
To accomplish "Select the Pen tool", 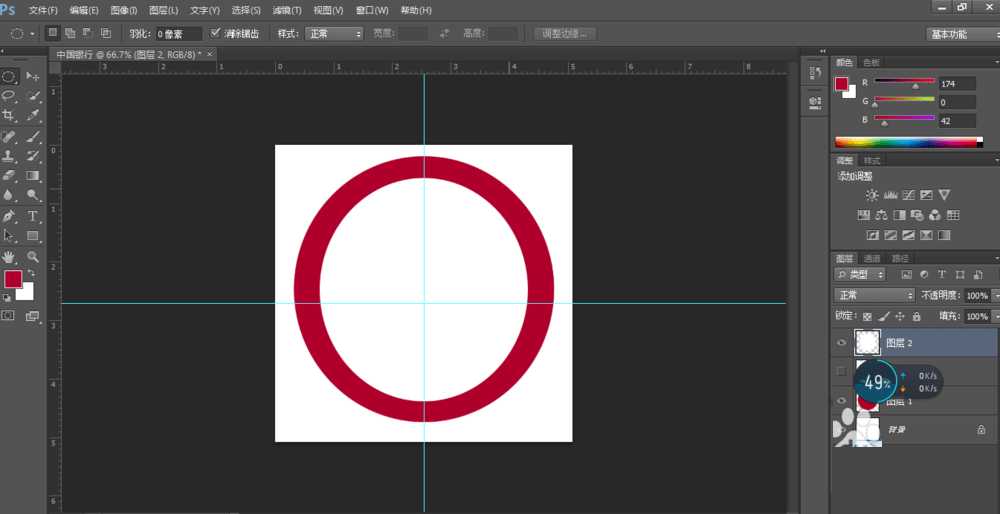I will [9, 216].
